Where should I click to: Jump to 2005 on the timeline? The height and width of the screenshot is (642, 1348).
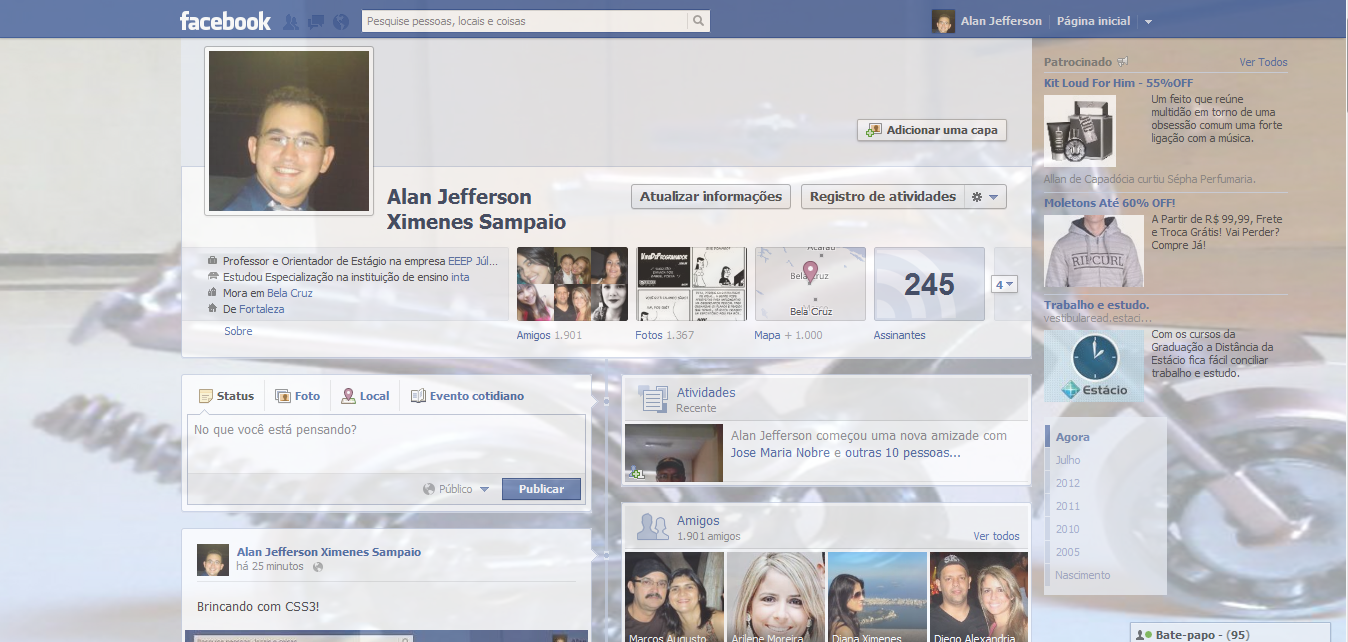click(1068, 552)
